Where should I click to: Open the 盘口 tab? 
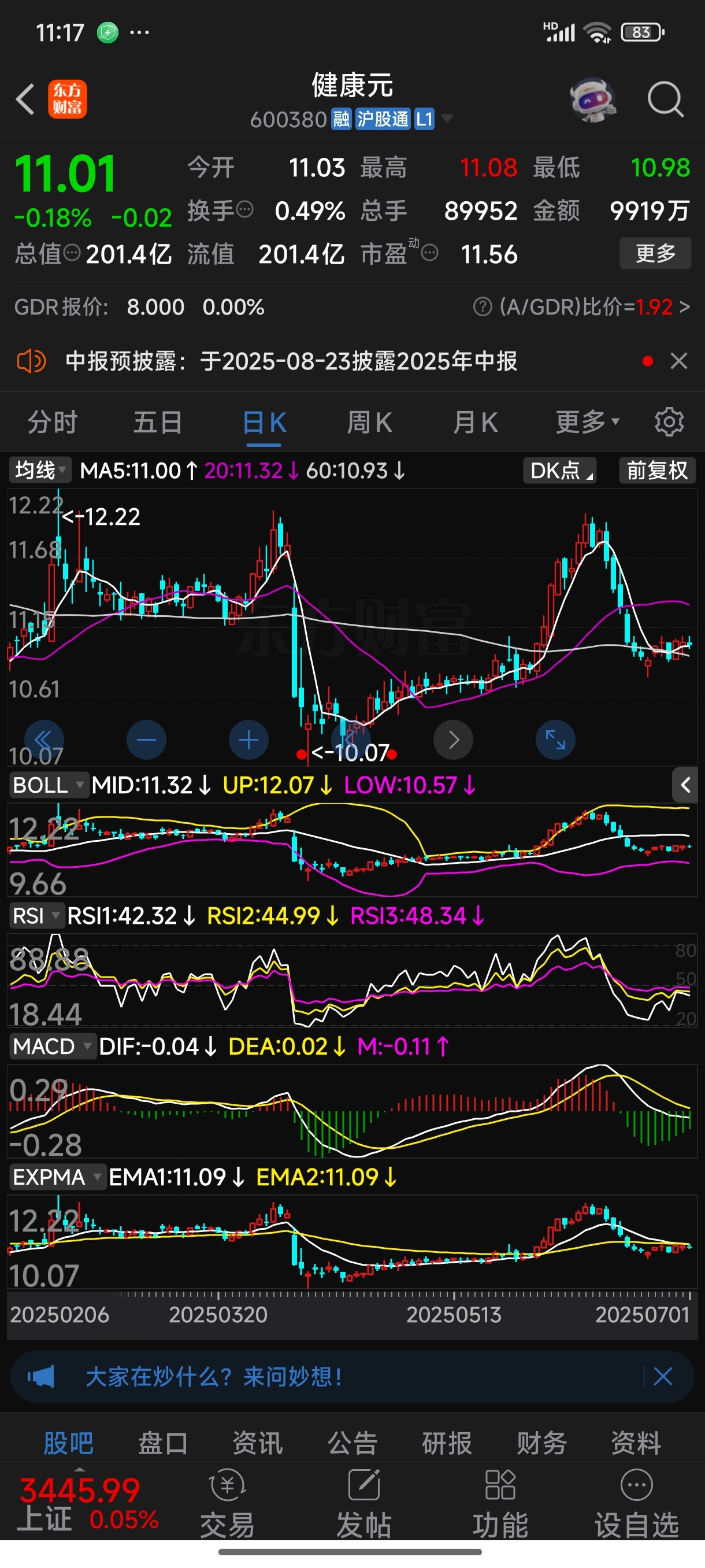coord(163,1443)
